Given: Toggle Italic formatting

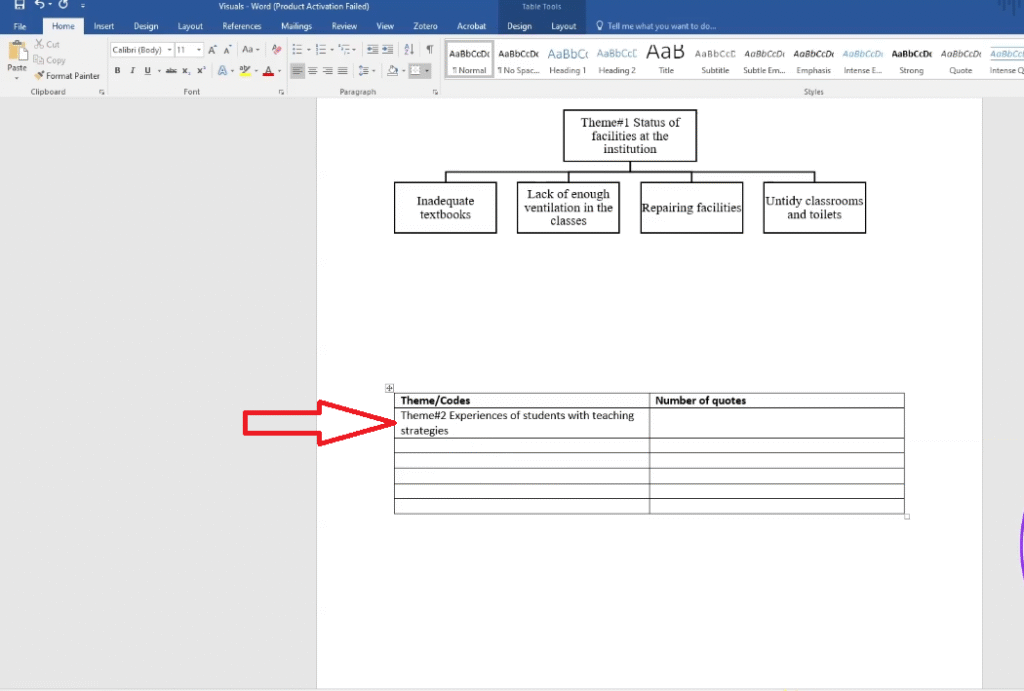Looking at the screenshot, I should coord(132,71).
